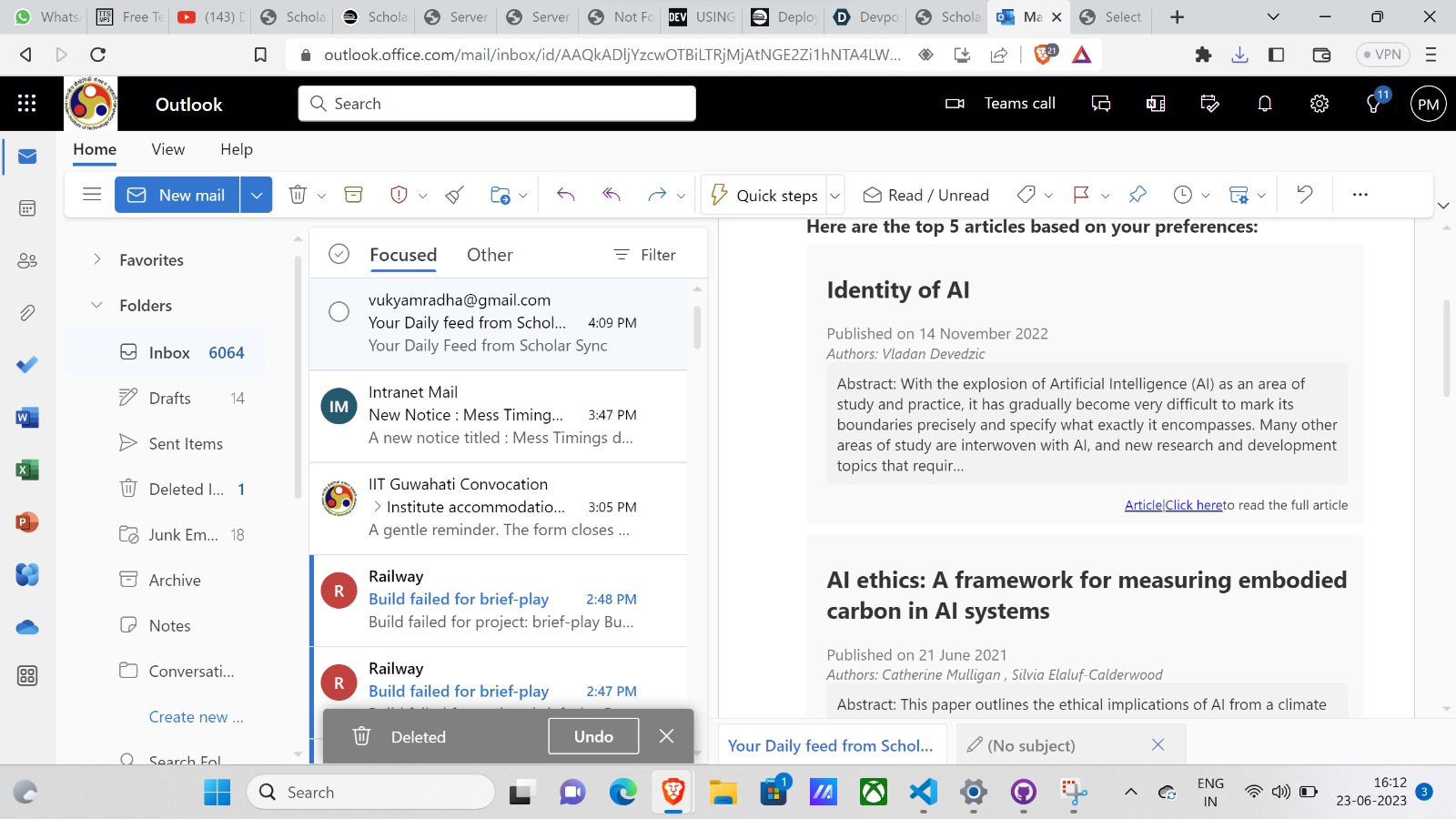Open the Files attachment view

pyautogui.click(x=27, y=313)
